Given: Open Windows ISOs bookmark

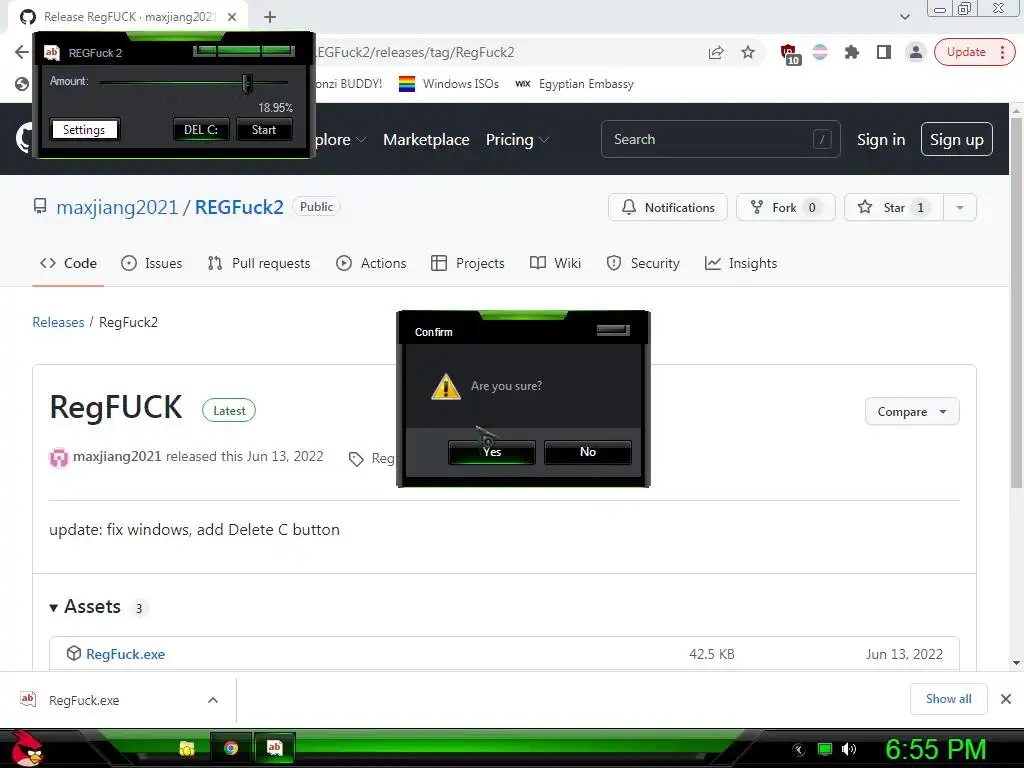Looking at the screenshot, I should click(x=449, y=84).
